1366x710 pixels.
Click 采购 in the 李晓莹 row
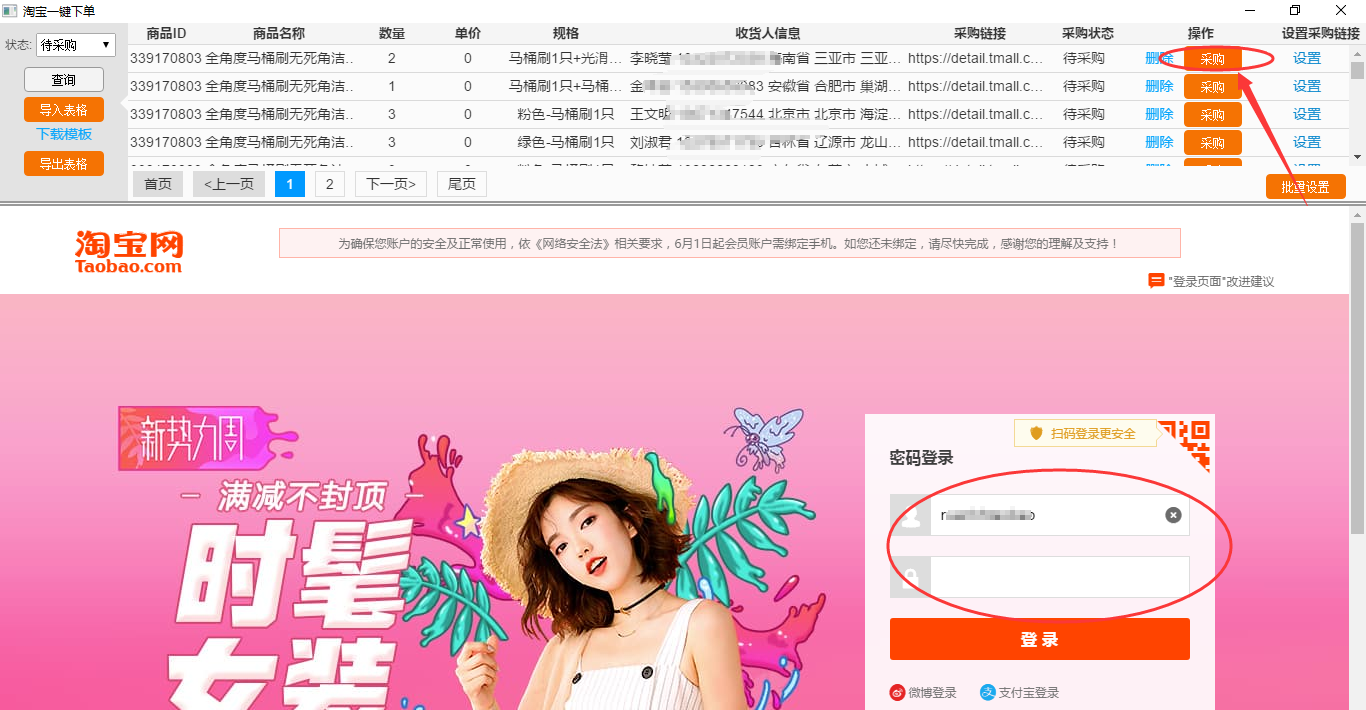coord(1213,59)
